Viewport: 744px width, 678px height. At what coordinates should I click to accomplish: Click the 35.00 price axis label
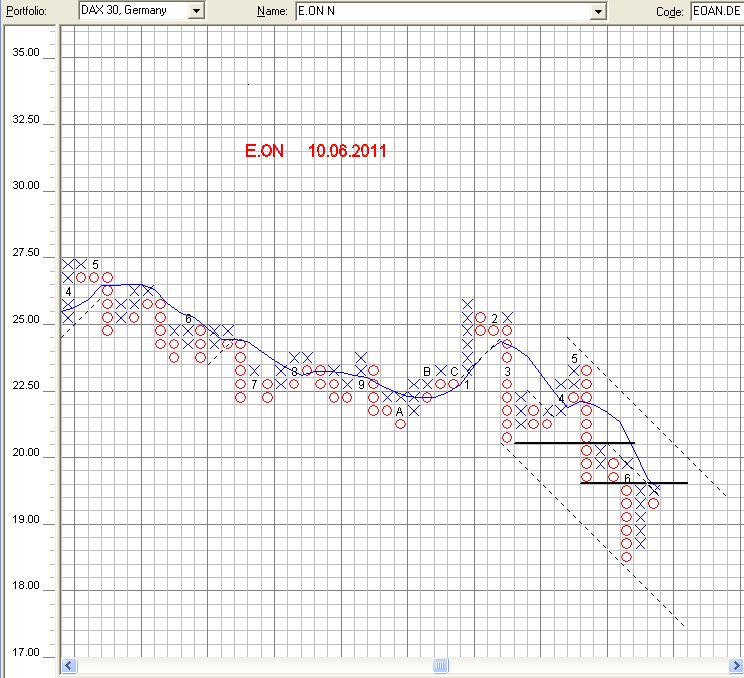click(26, 52)
